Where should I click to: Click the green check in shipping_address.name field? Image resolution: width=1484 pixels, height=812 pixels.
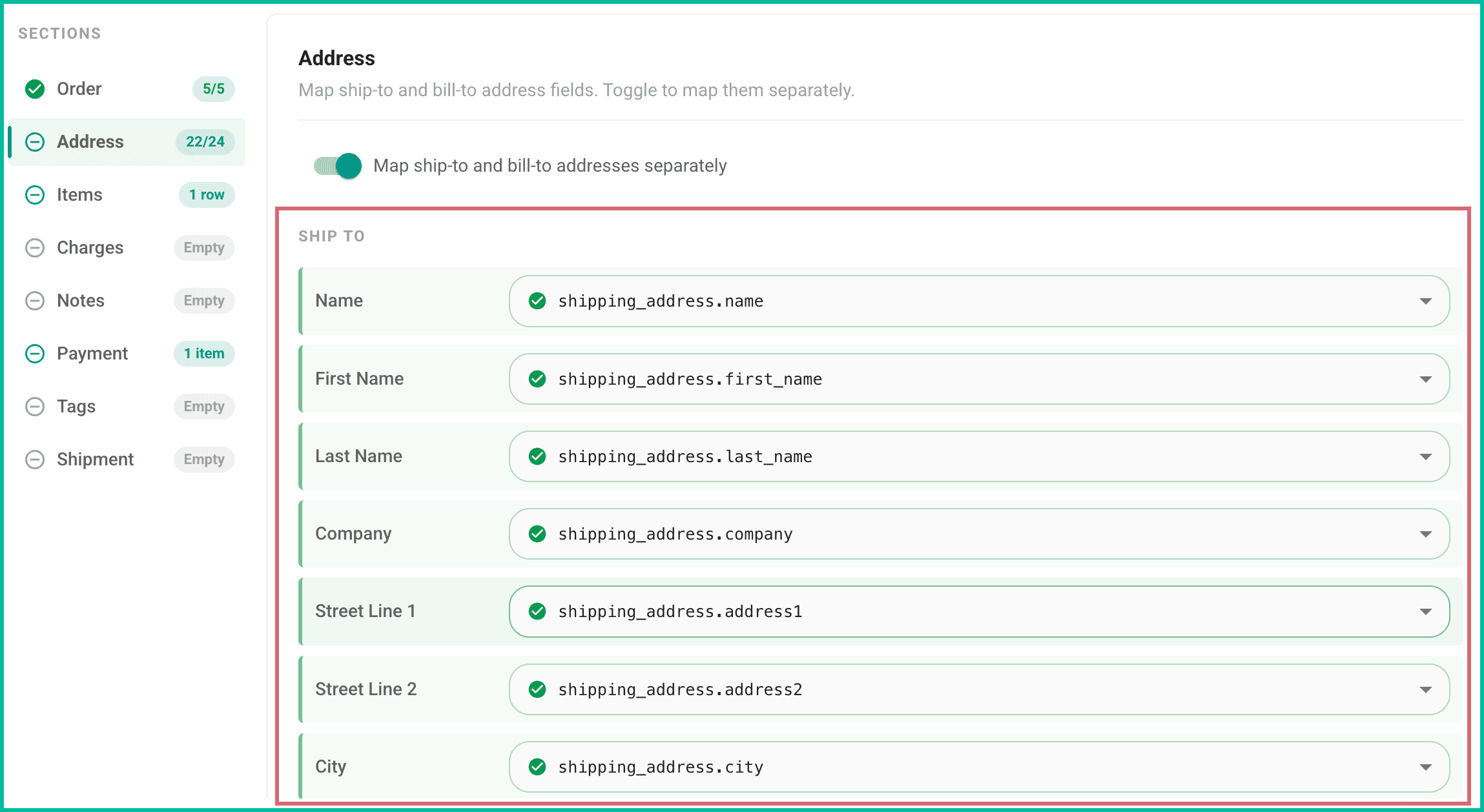coord(537,301)
